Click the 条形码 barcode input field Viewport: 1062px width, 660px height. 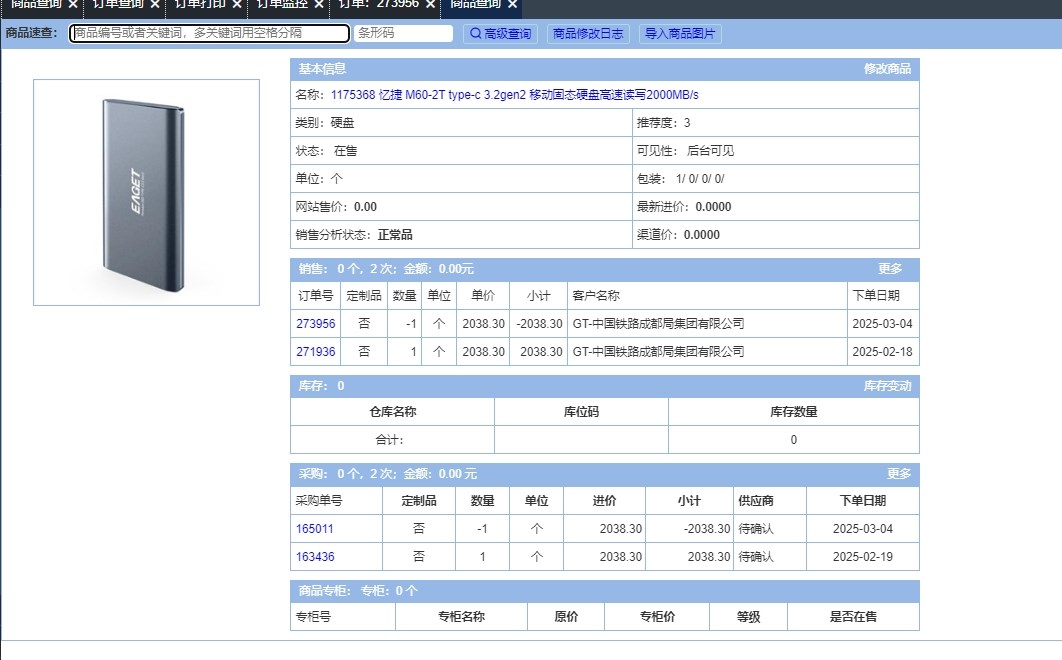(403, 33)
